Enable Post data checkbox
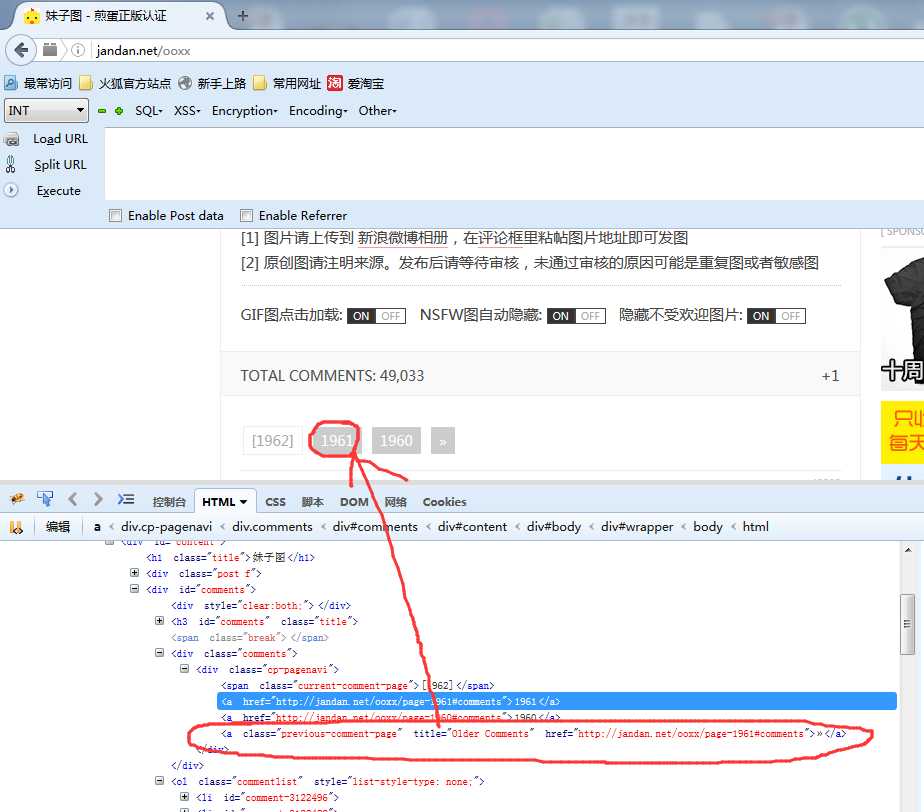 point(115,215)
